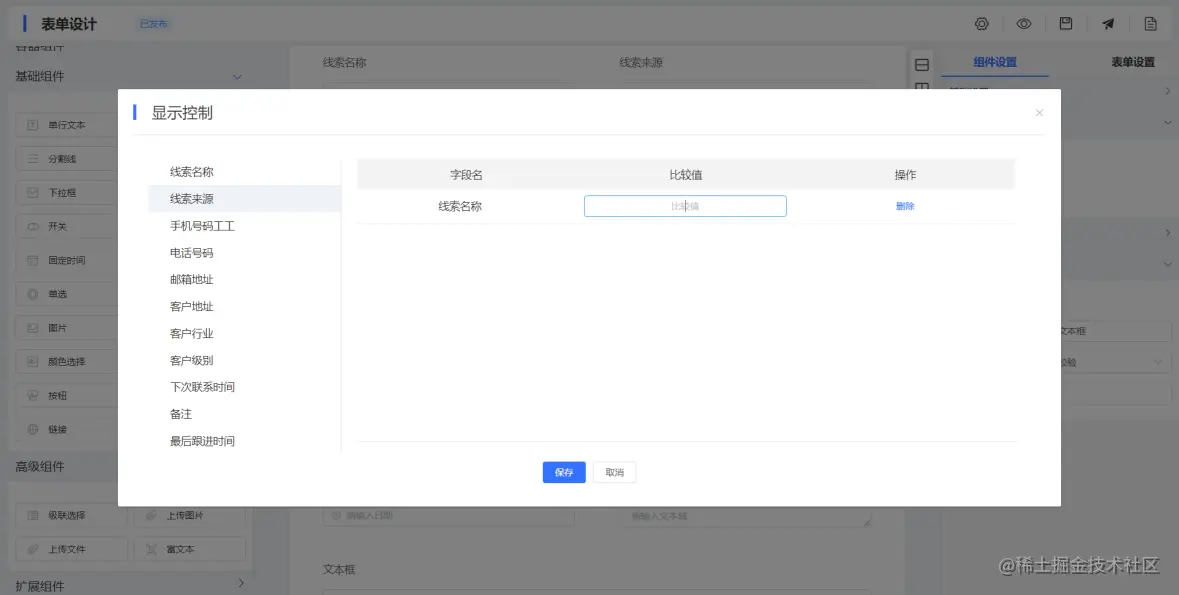Expand first chevron in right settings panel
This screenshot has width=1179, height=595.
pyautogui.click(x=1167, y=91)
